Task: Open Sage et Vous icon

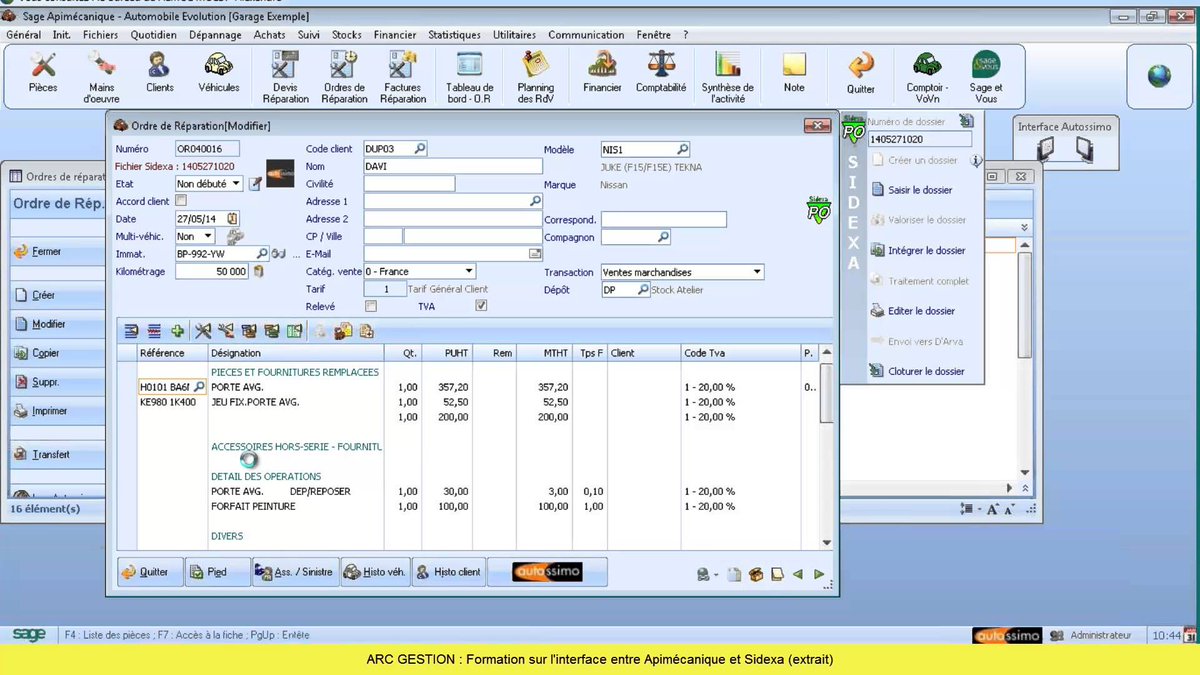Action: point(985,77)
